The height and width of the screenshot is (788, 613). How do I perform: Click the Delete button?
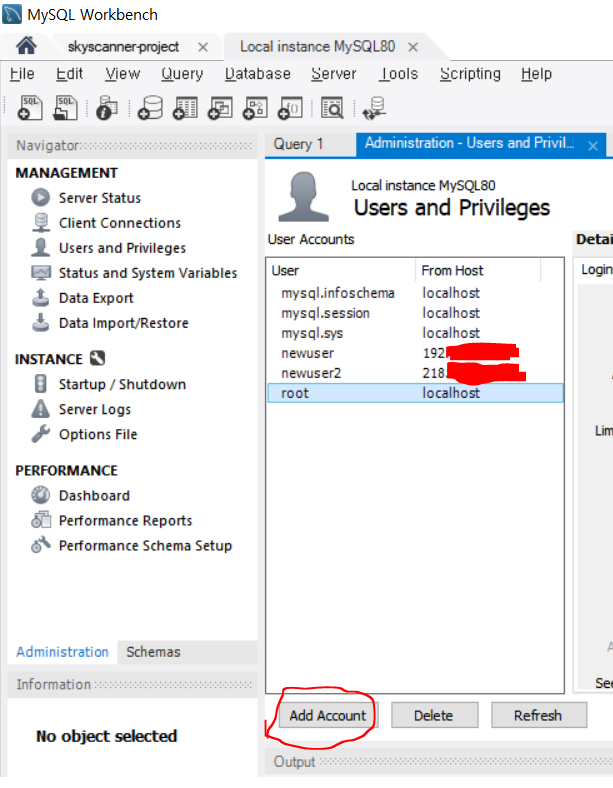434,715
